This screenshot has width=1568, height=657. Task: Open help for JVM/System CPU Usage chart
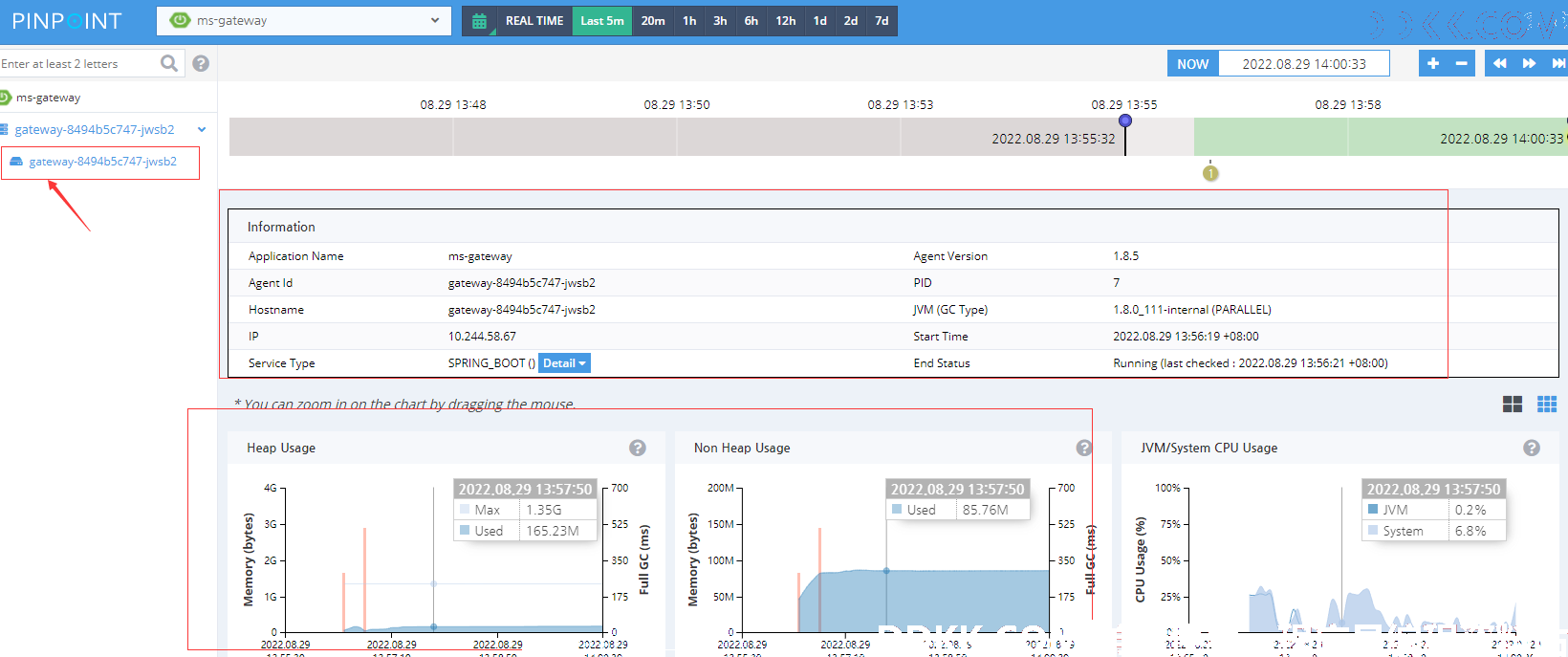pos(1532,448)
